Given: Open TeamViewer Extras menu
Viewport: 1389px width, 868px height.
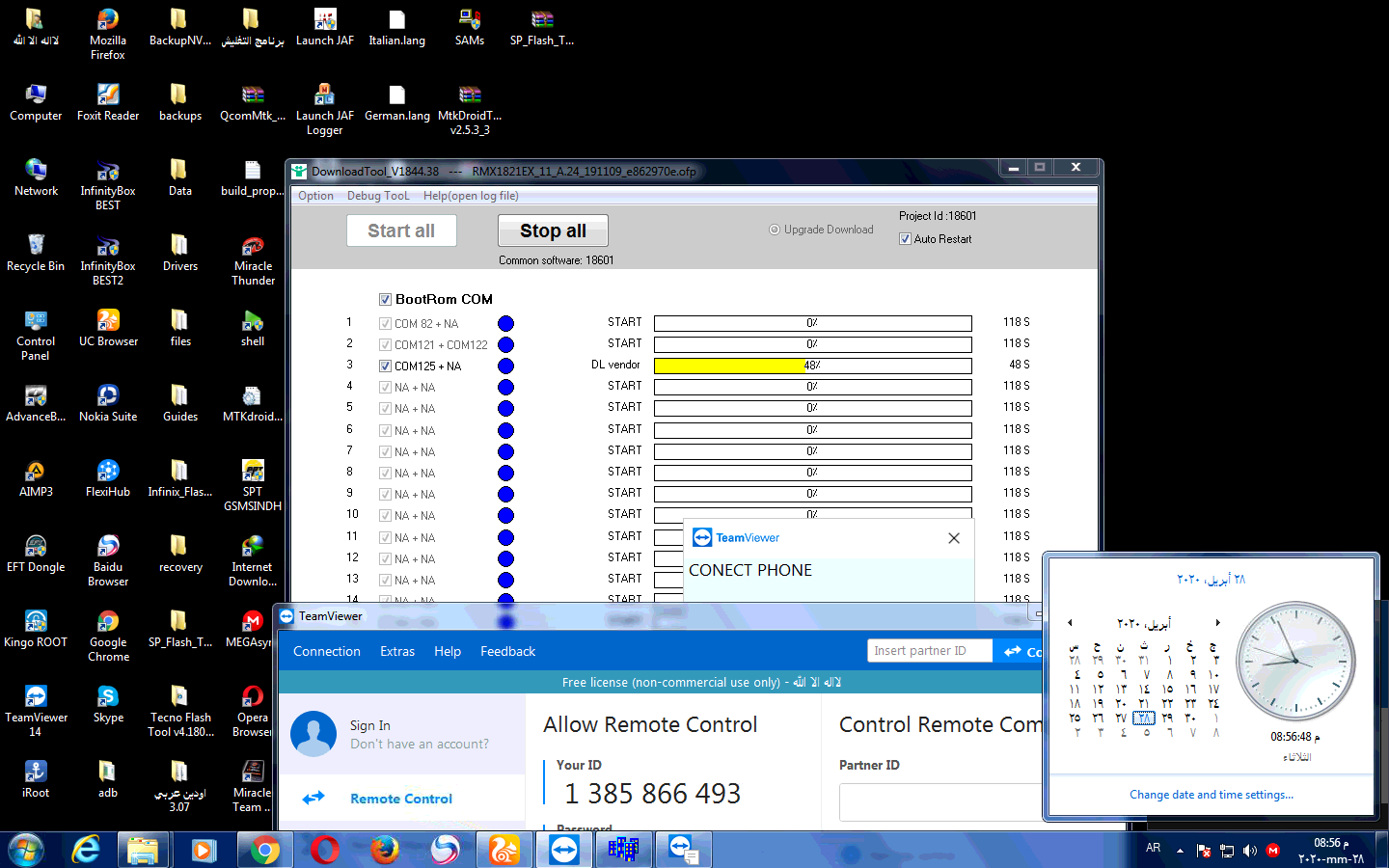Looking at the screenshot, I should coord(397,651).
